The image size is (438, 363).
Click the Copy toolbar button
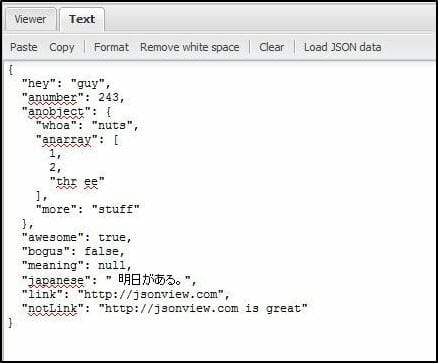tap(62, 47)
